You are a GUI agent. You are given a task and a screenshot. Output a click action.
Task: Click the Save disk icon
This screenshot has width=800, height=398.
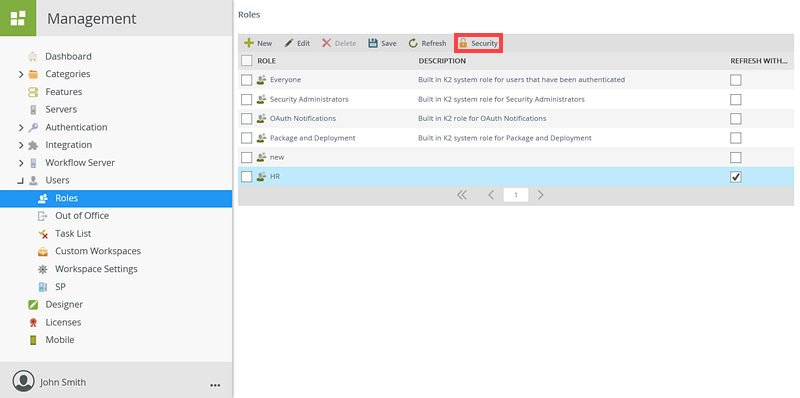point(373,43)
